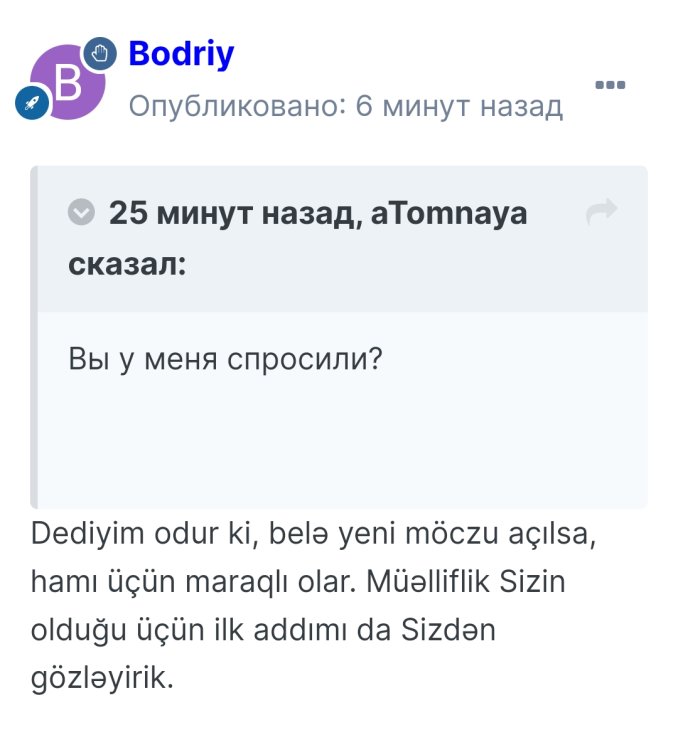Click the word "сказал:" in quote header
The width and height of the screenshot is (678, 750).
(126, 264)
